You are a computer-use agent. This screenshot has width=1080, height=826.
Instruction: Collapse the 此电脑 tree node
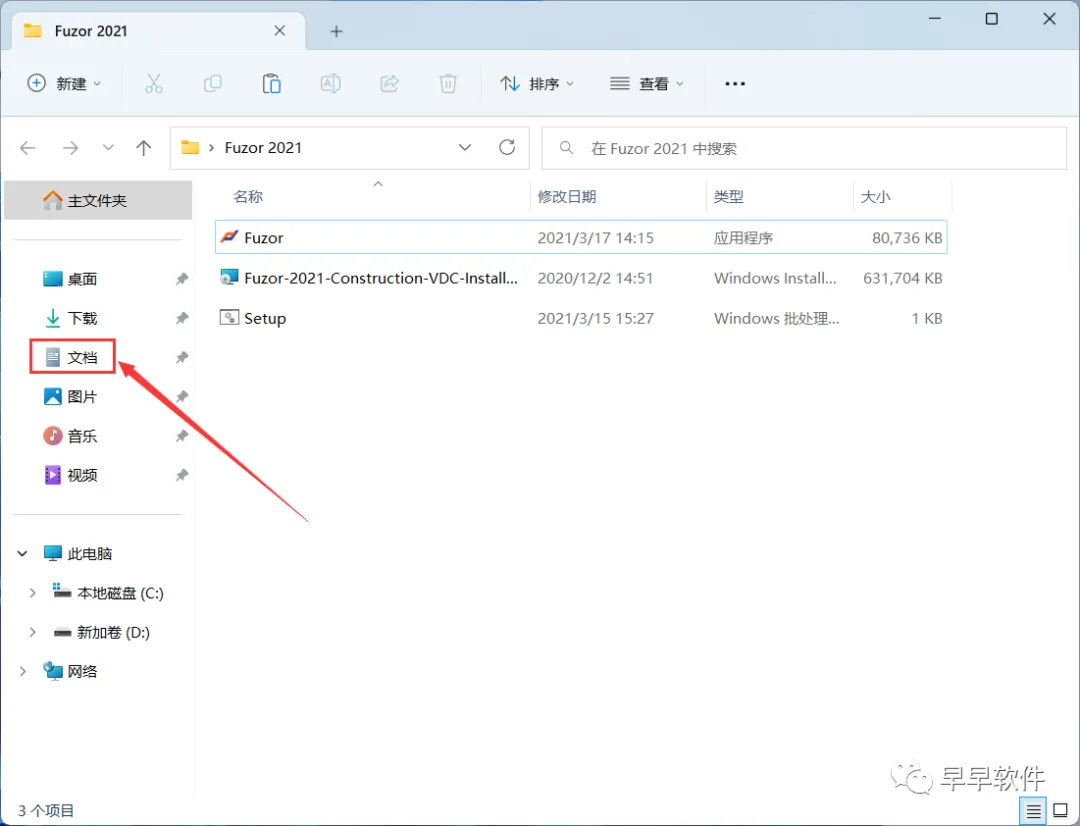click(x=22, y=553)
